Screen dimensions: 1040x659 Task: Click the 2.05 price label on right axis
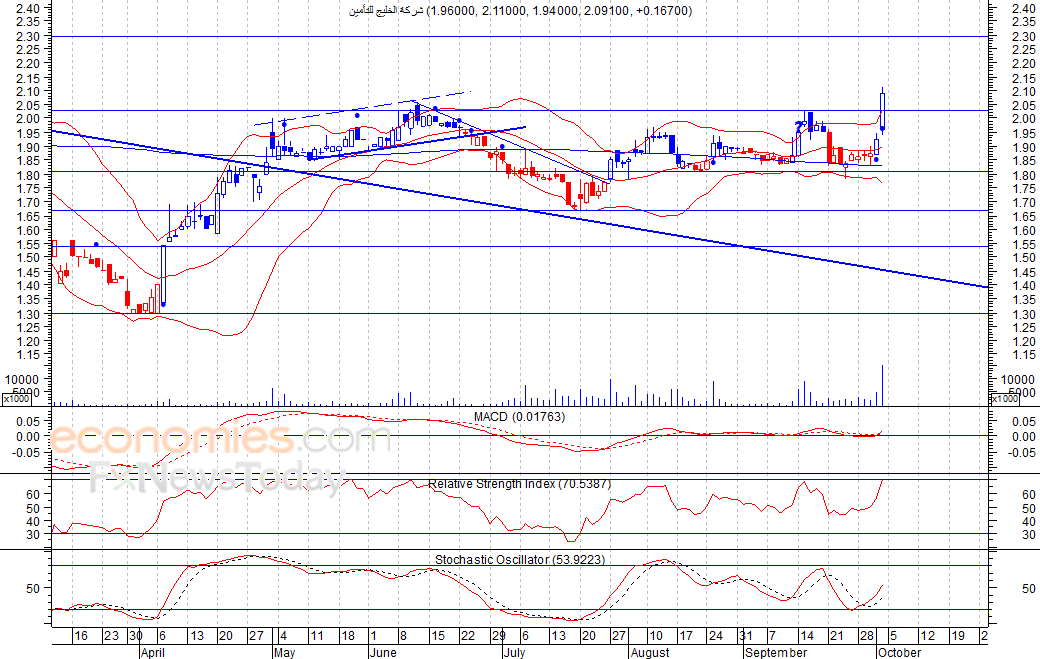(x=1023, y=105)
